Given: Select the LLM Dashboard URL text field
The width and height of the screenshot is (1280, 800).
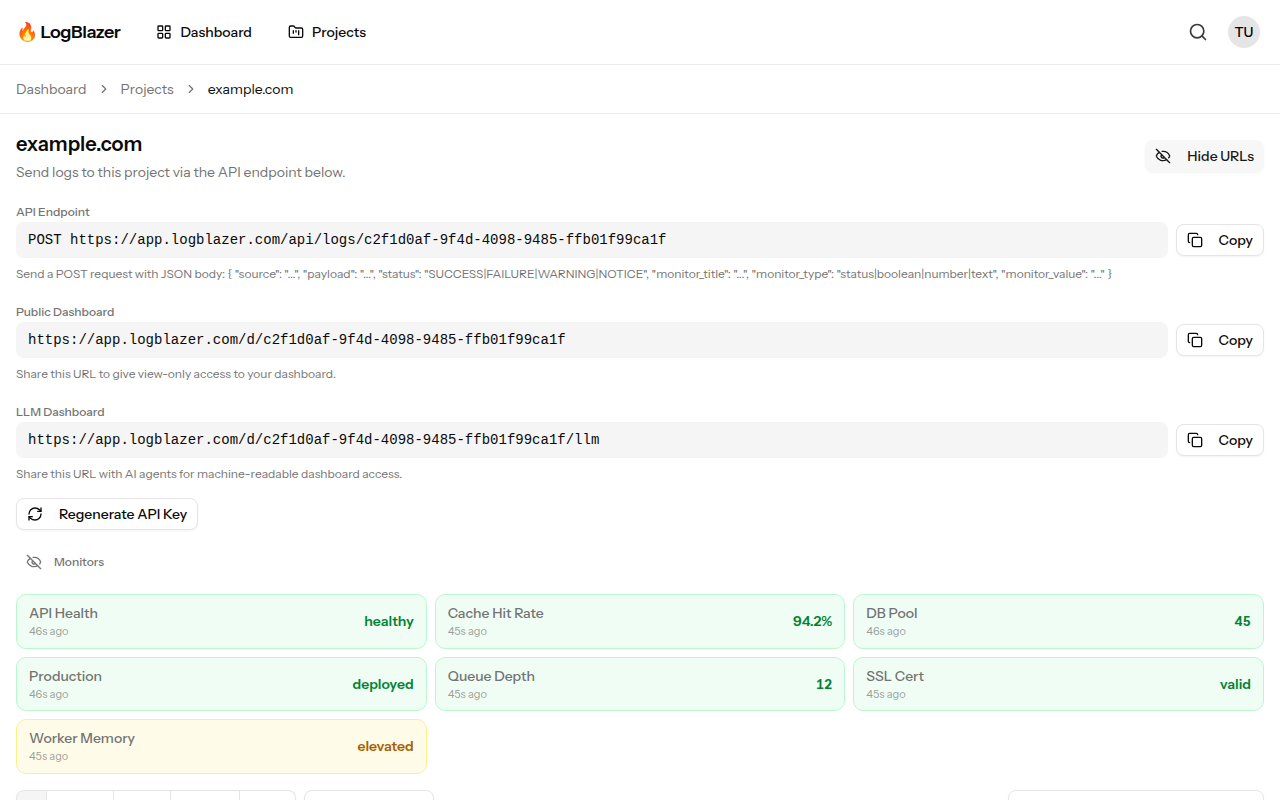Looking at the screenshot, I should click(x=591, y=440).
